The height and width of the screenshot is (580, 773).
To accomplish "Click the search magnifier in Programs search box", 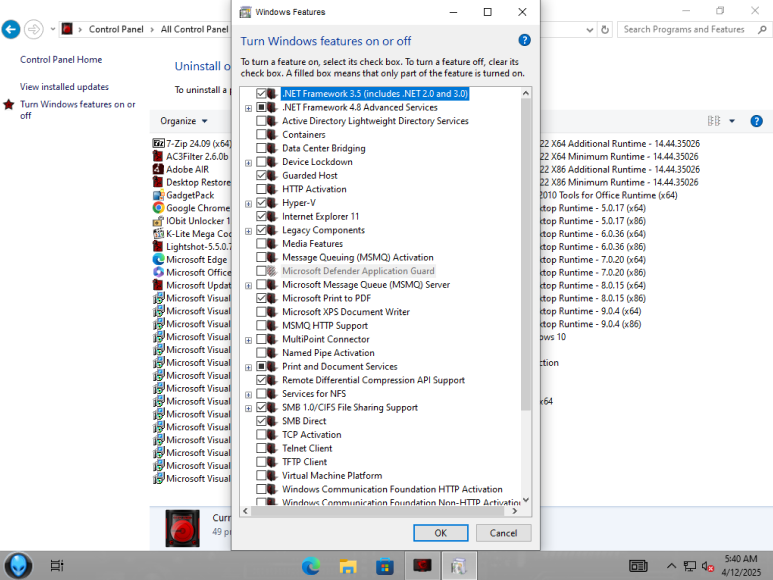I will click(x=762, y=30).
